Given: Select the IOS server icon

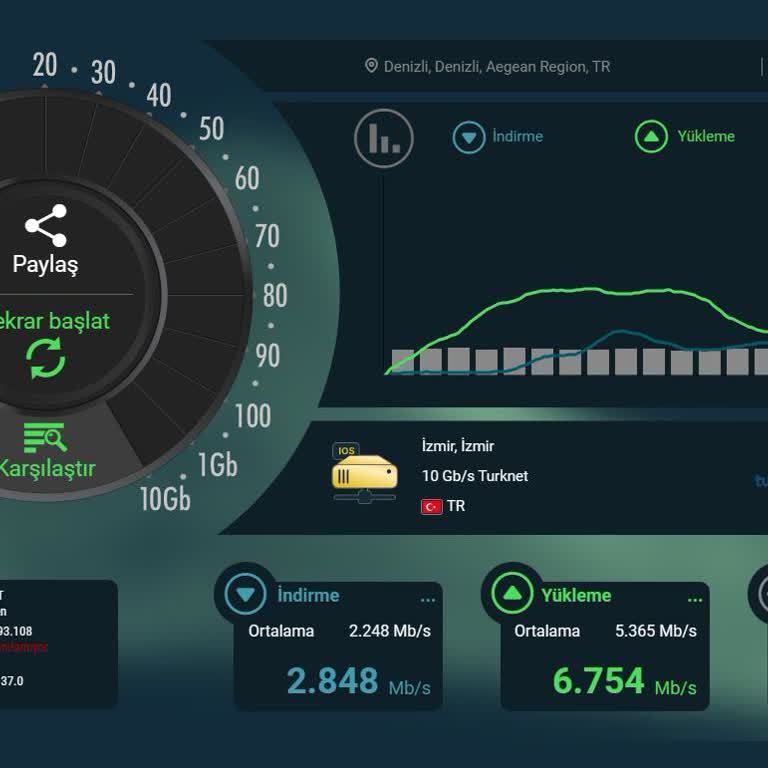Looking at the screenshot, I should pos(364,472).
